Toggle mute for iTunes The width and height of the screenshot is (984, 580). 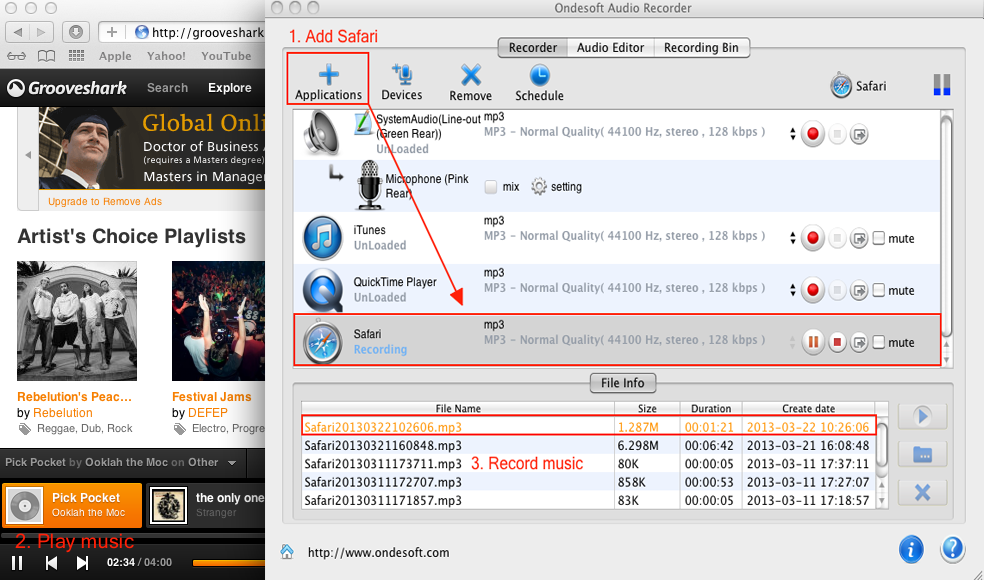(879, 239)
